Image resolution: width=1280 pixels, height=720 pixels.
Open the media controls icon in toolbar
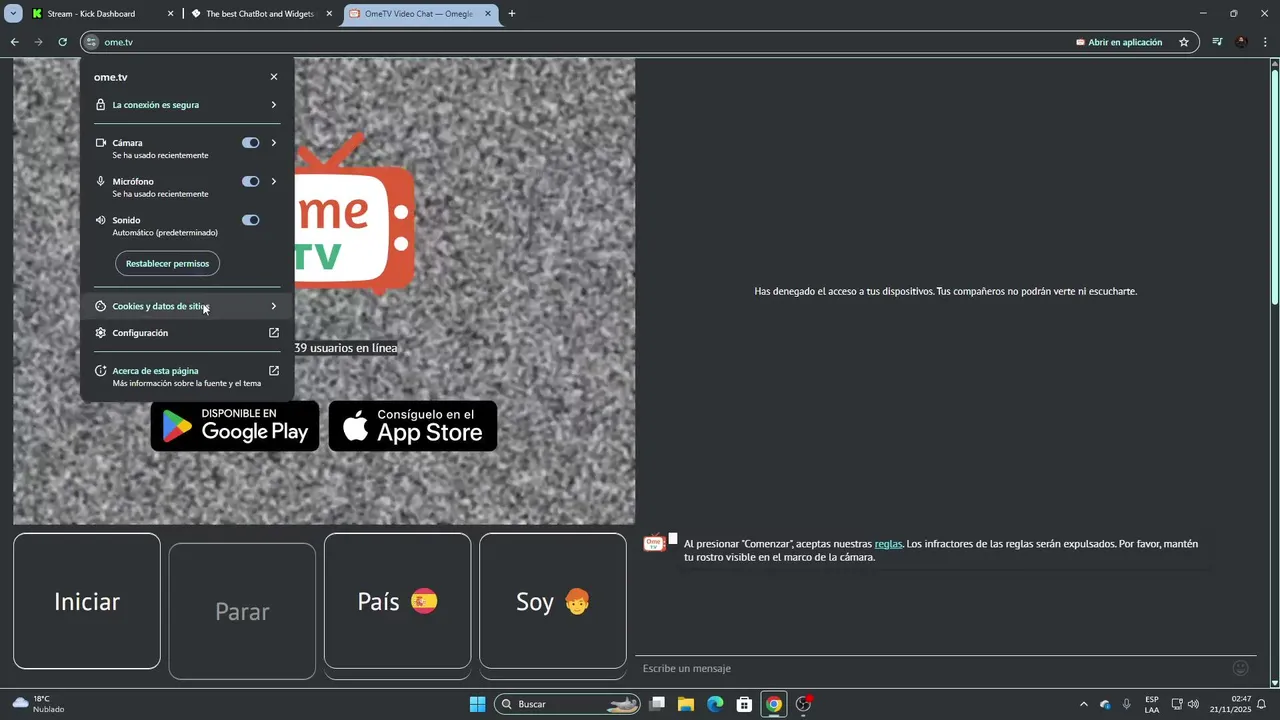coord(1217,42)
